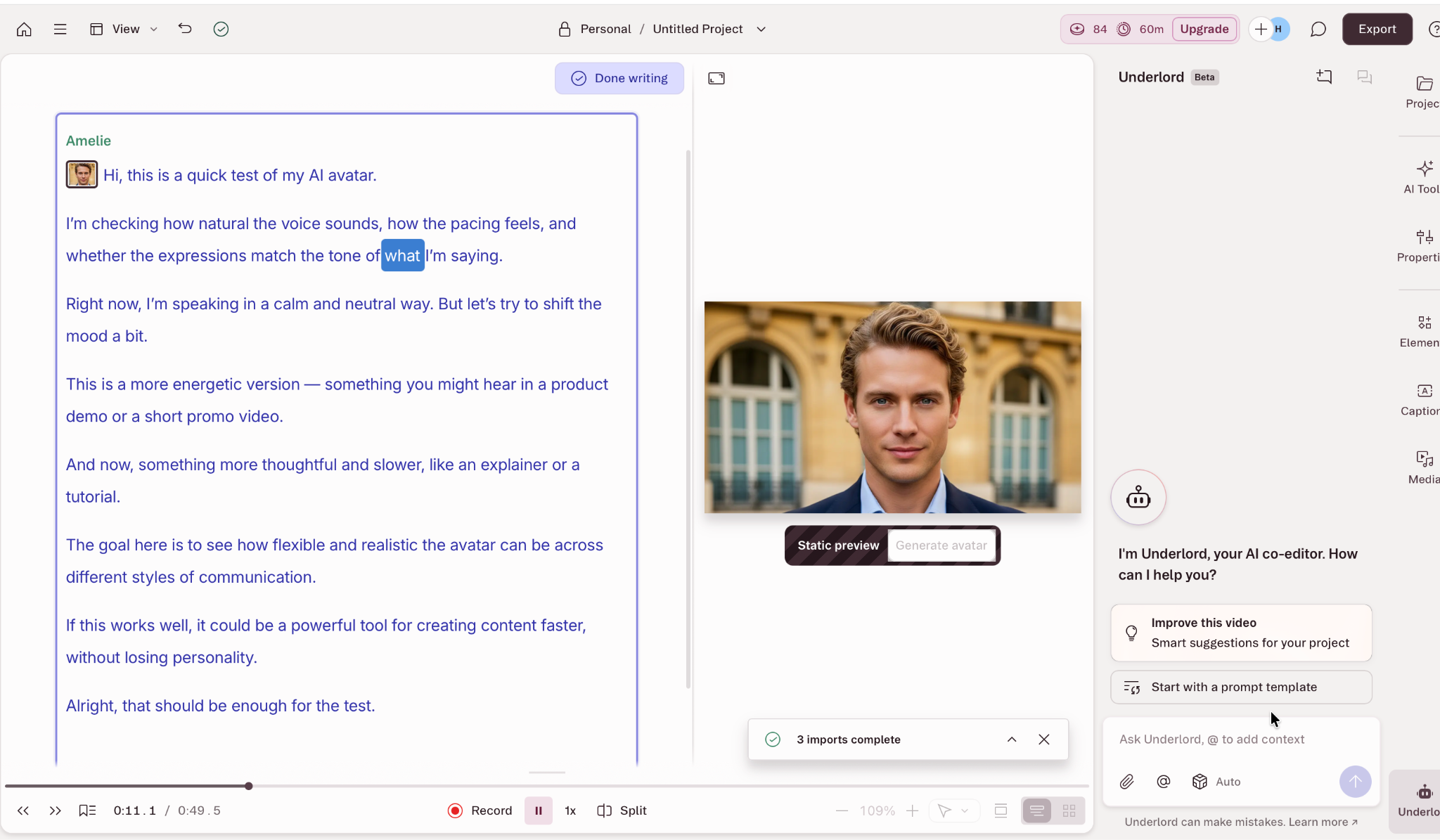Screen dimensions: 1440x840
Task: Click the 84 AI credits indicator
Action: [x=1088, y=29]
